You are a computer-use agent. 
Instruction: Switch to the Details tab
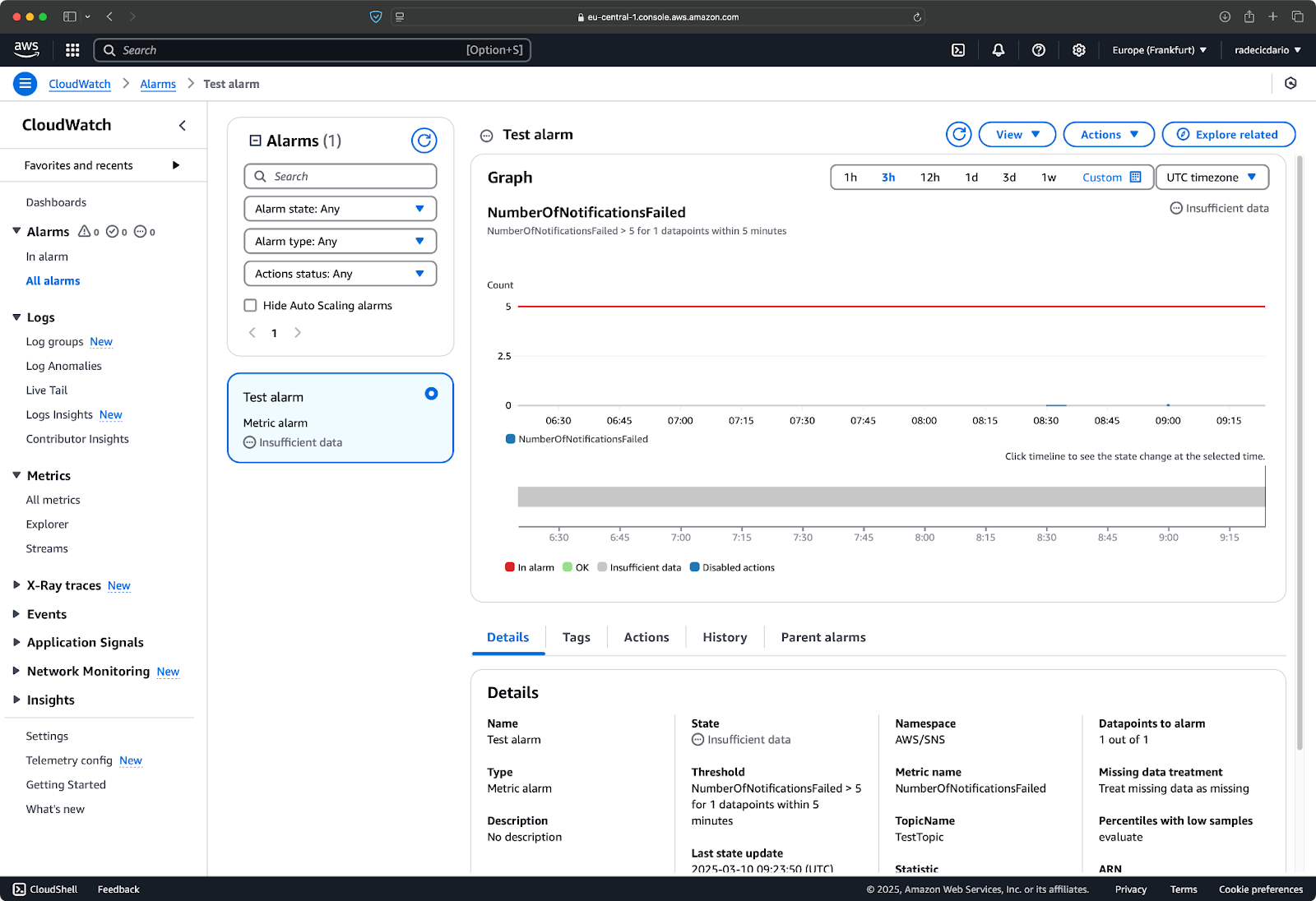click(x=508, y=637)
